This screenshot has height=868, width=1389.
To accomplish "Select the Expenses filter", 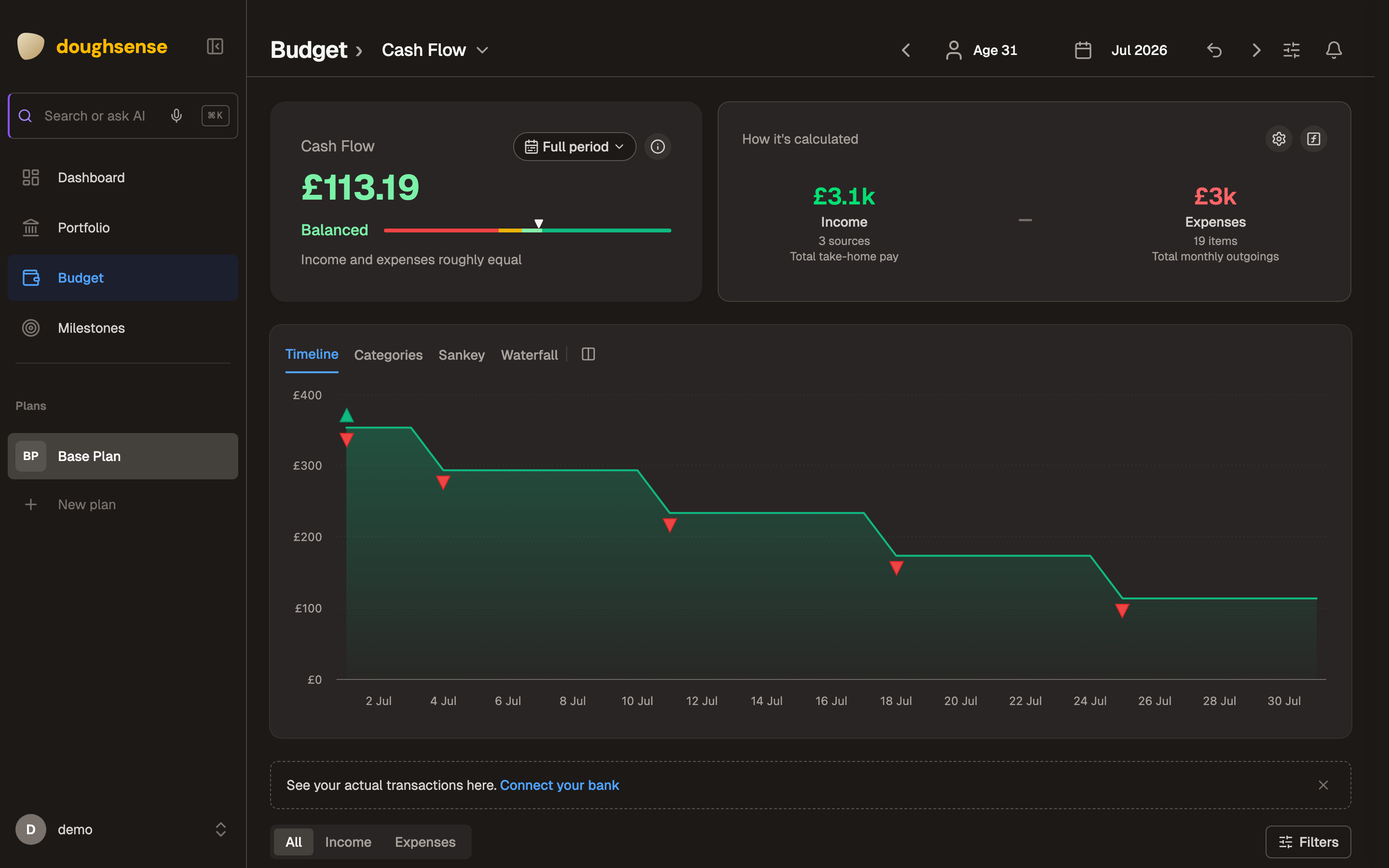I will (x=425, y=841).
